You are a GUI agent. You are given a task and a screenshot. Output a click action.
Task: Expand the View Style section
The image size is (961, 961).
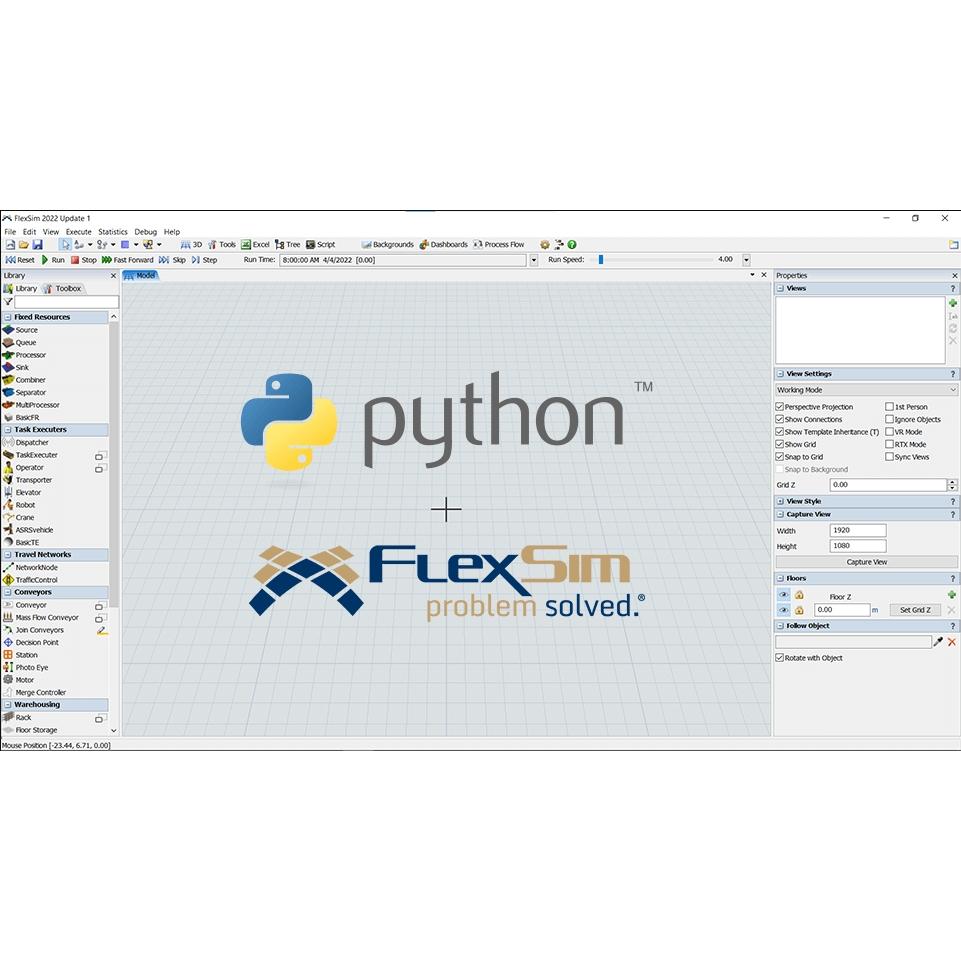click(x=781, y=501)
